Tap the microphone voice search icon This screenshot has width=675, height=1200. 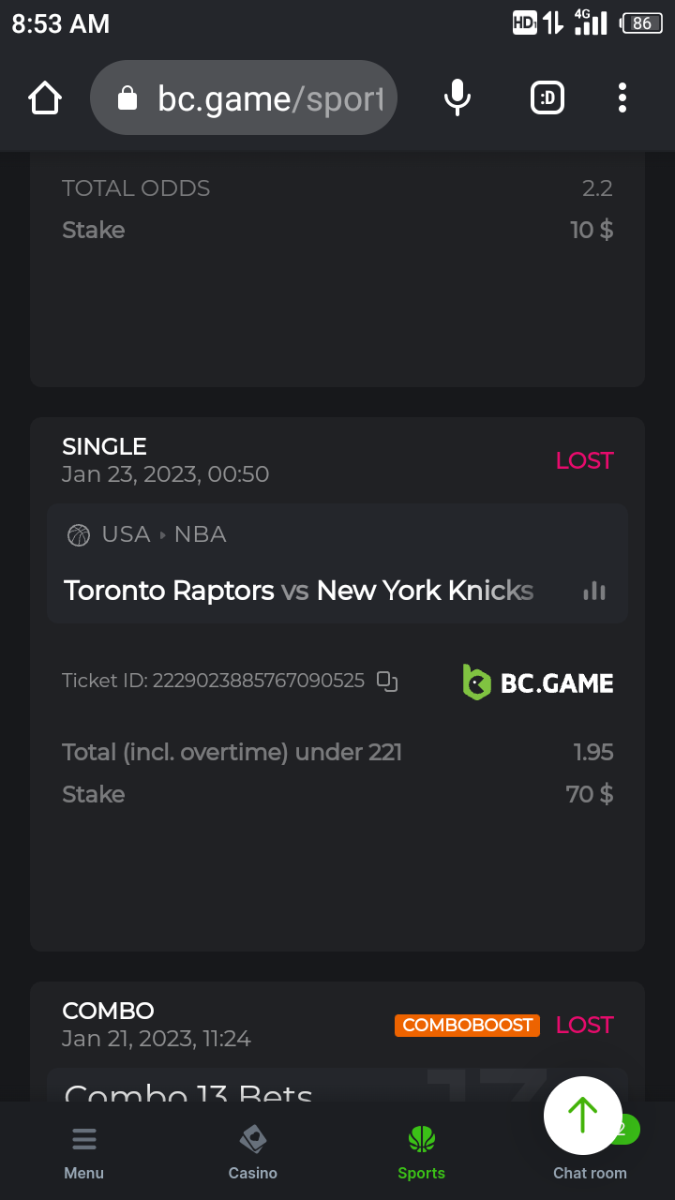pyautogui.click(x=457, y=98)
